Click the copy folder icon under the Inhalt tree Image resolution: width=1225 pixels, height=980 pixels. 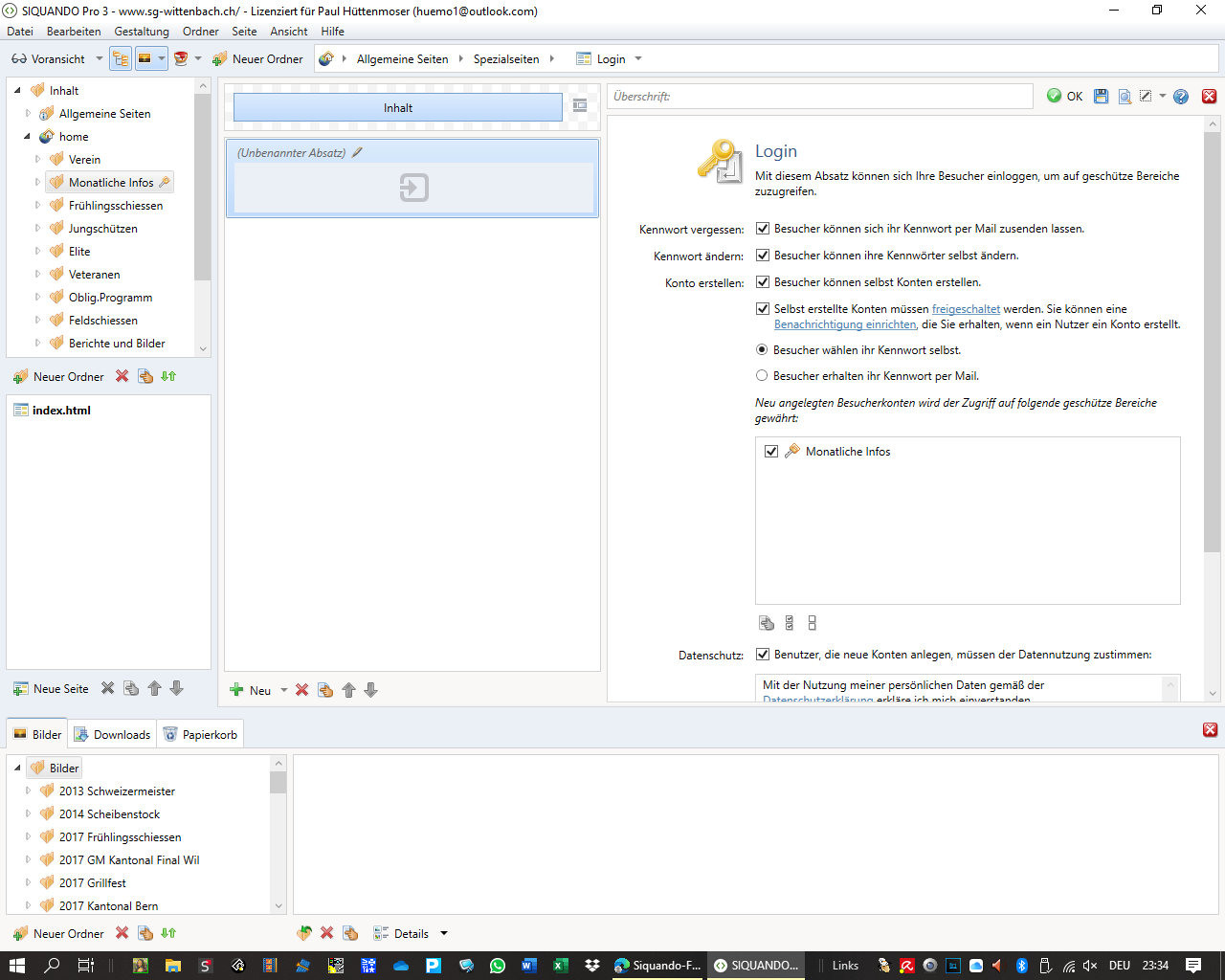(x=145, y=376)
